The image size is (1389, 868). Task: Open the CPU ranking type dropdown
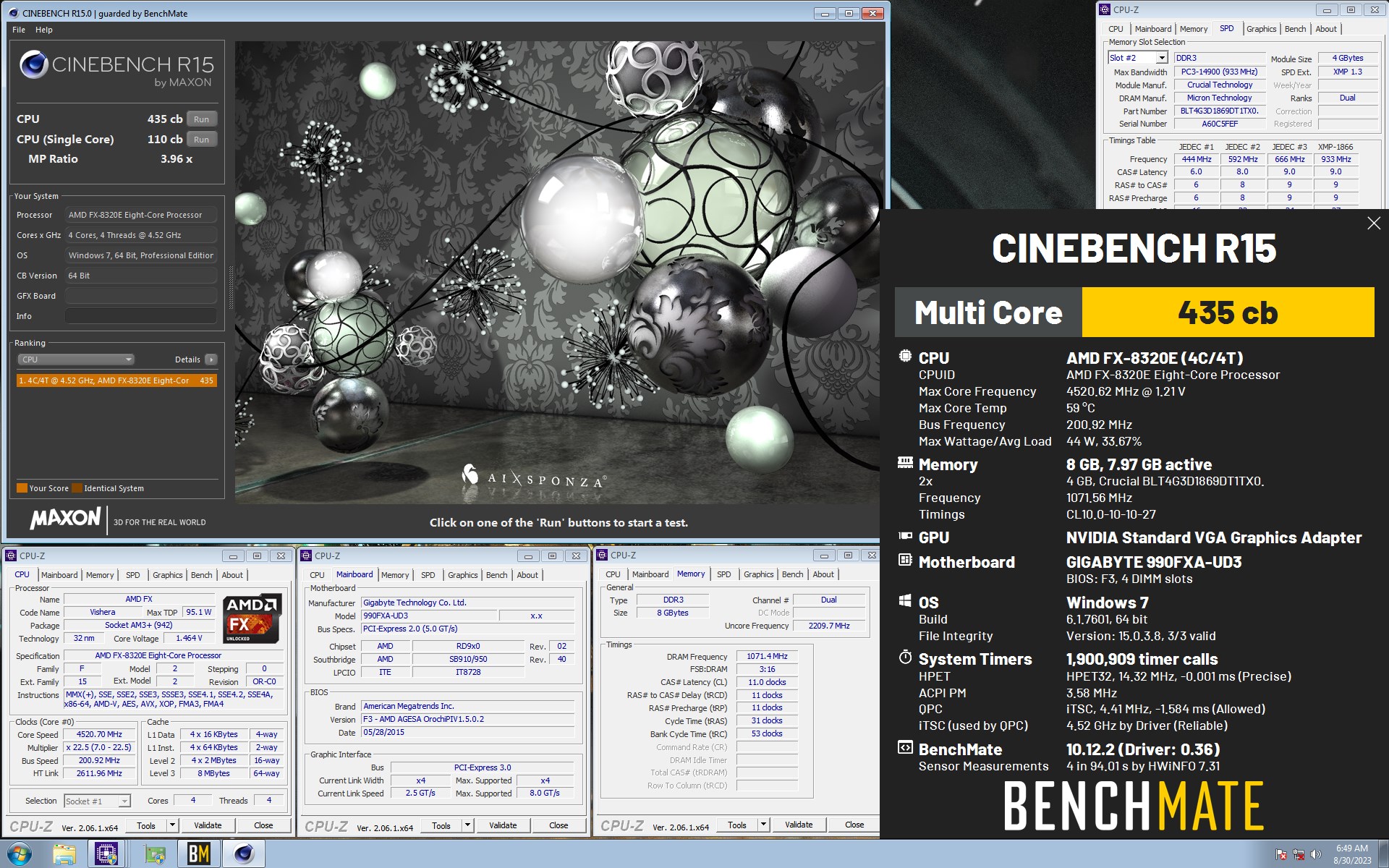76,359
